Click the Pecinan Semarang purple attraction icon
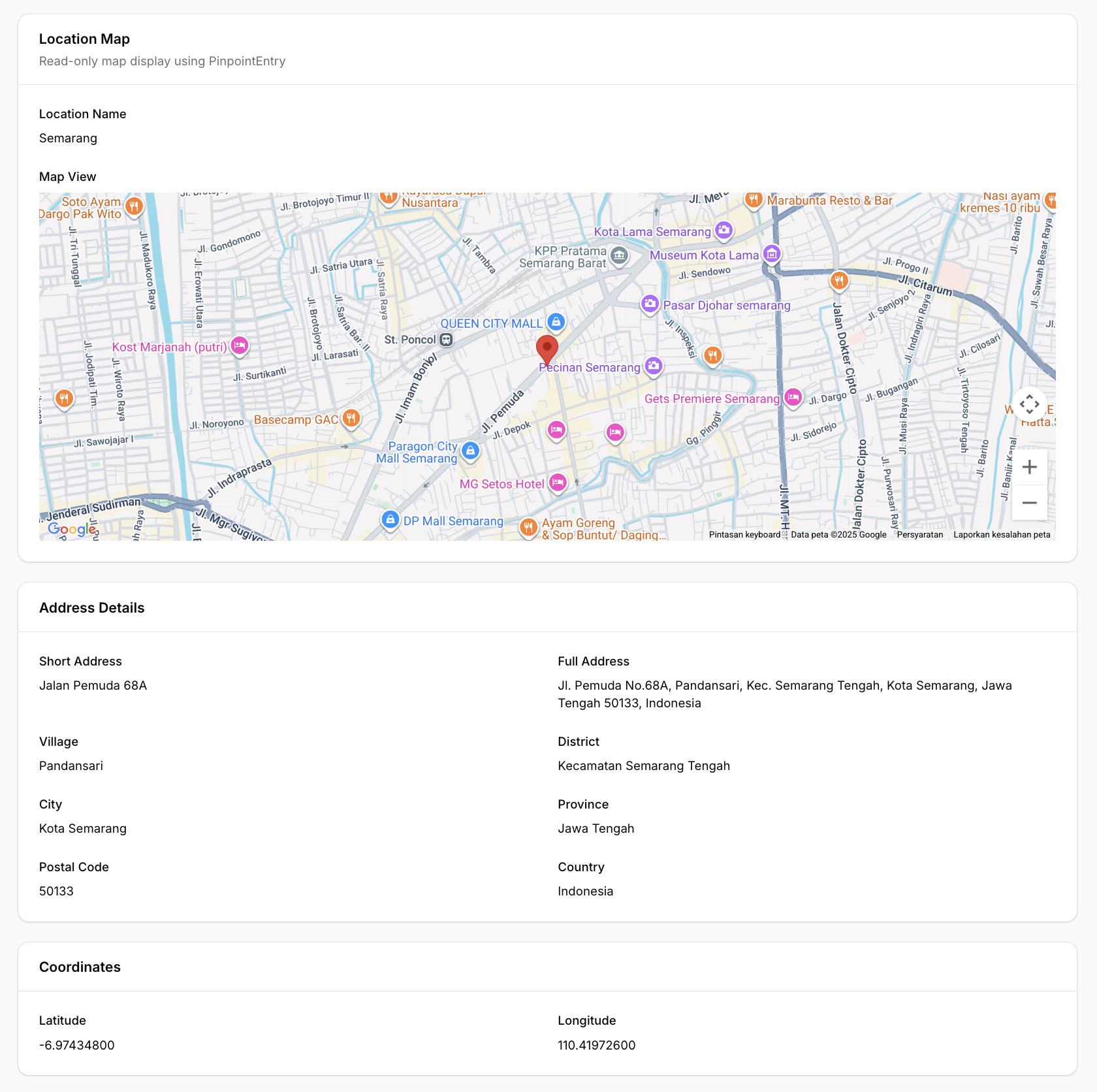This screenshot has height=1092, width=1097. [x=654, y=366]
